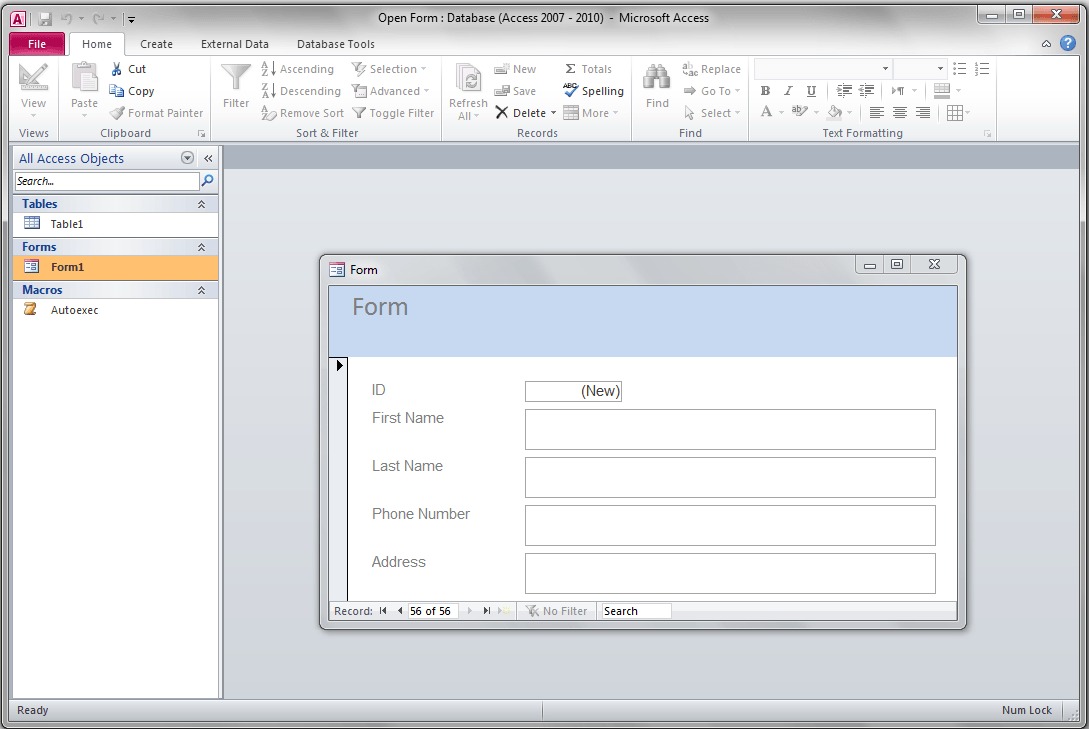Open the External Data tab
1089x729 pixels.
click(x=235, y=44)
